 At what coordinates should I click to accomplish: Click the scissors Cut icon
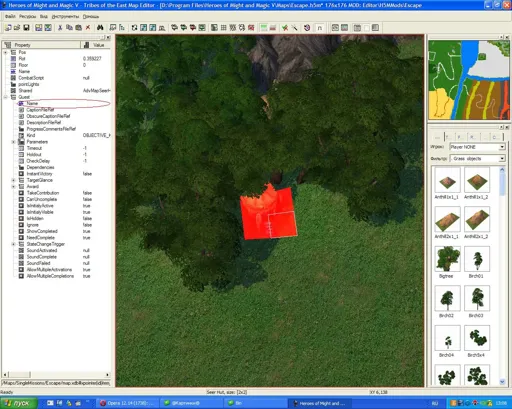pyautogui.click(x=60, y=28)
